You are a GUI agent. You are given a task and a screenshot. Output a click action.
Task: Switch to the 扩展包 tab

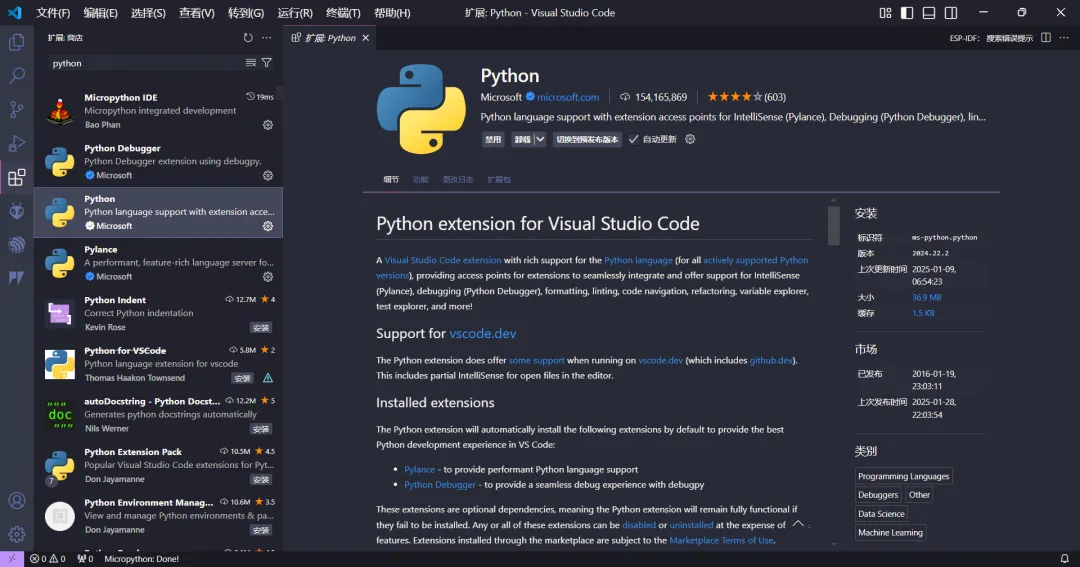point(499,180)
